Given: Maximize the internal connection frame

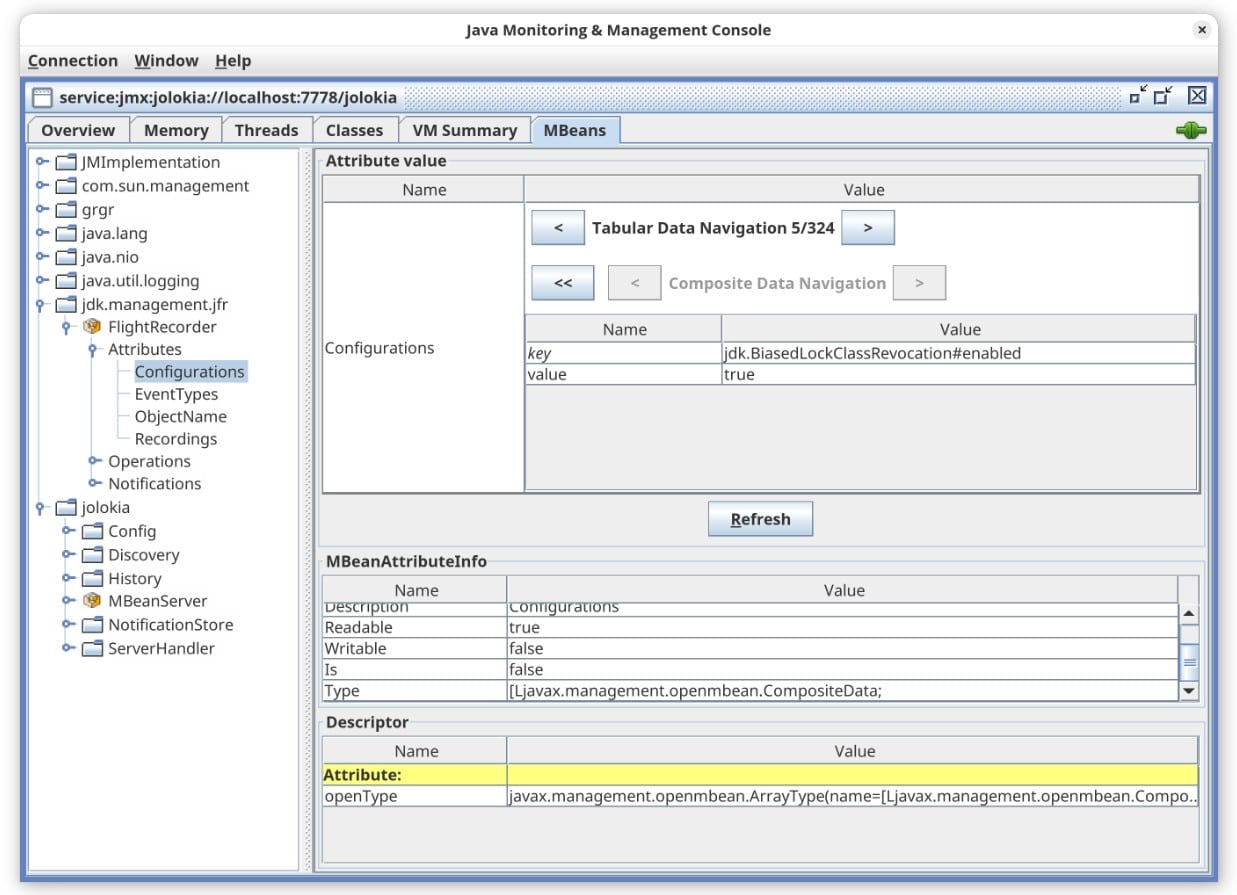Looking at the screenshot, I should point(1163,96).
